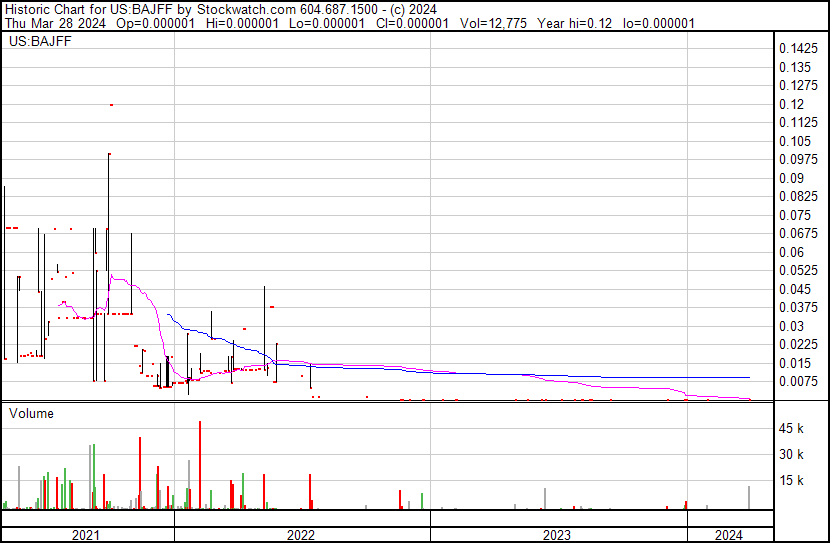The width and height of the screenshot is (830, 543).
Task: Click the 0.1425 price axis label
Action: (x=797, y=49)
